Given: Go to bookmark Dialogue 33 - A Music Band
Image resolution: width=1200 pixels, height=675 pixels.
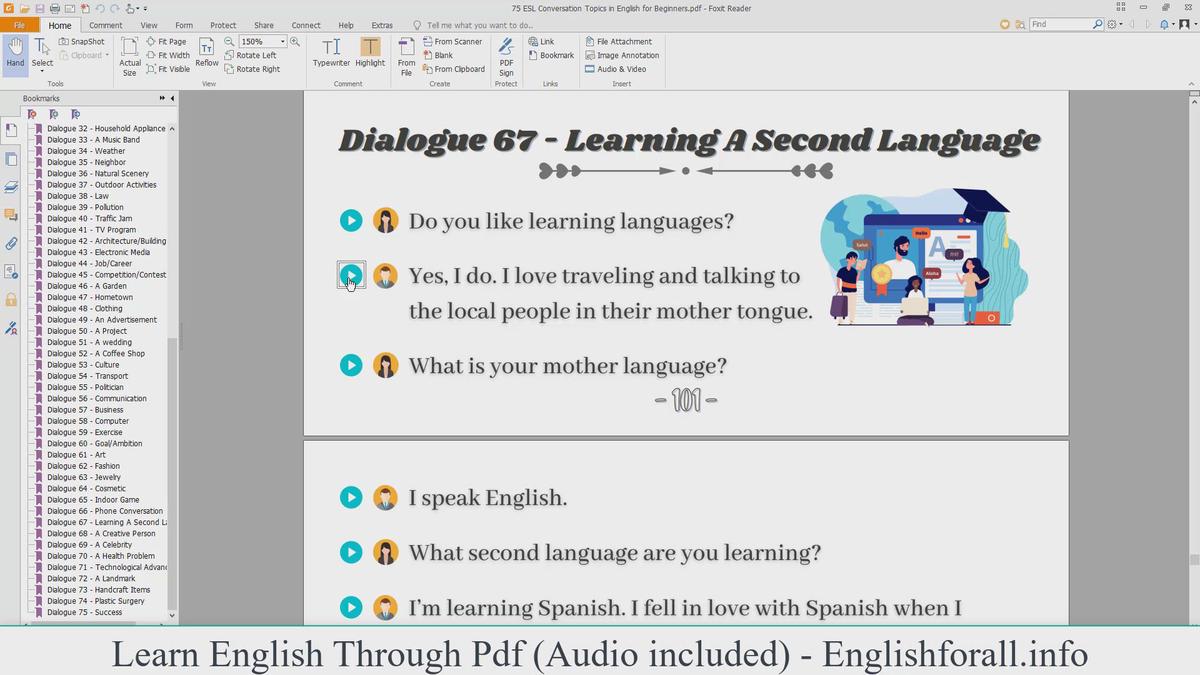Looking at the screenshot, I should pos(93,139).
